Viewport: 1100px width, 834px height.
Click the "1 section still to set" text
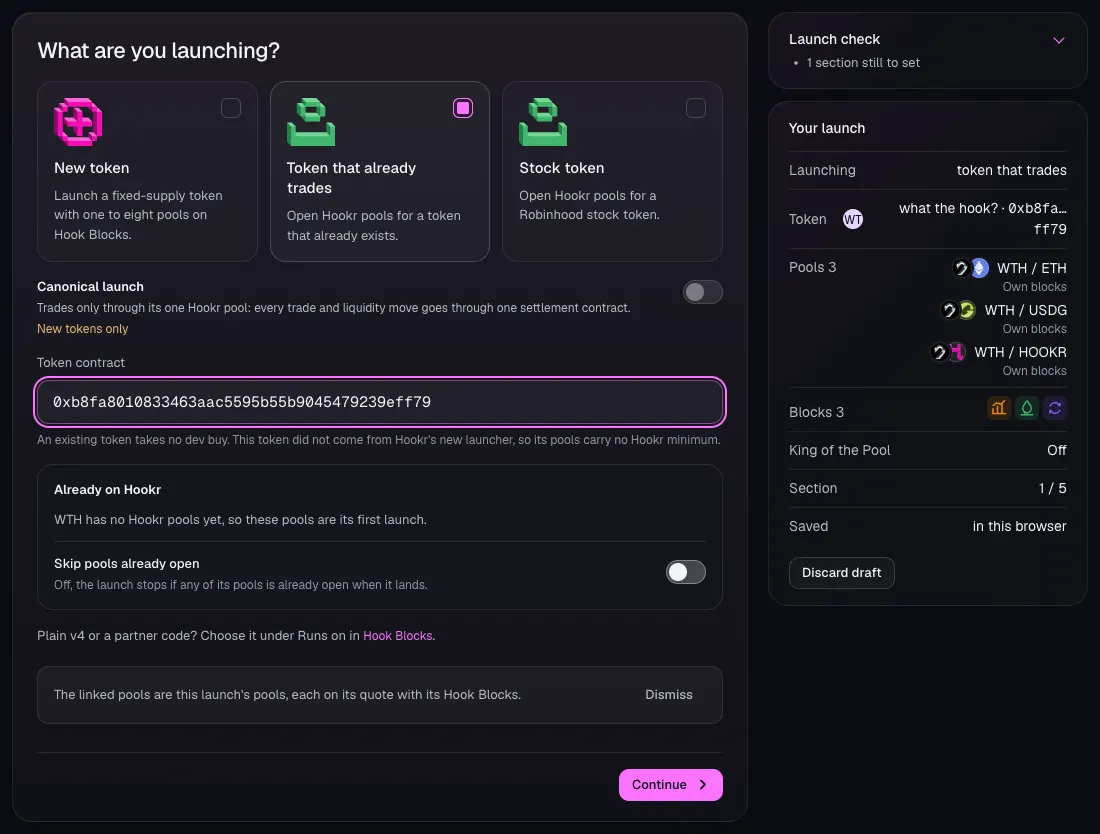coord(863,62)
